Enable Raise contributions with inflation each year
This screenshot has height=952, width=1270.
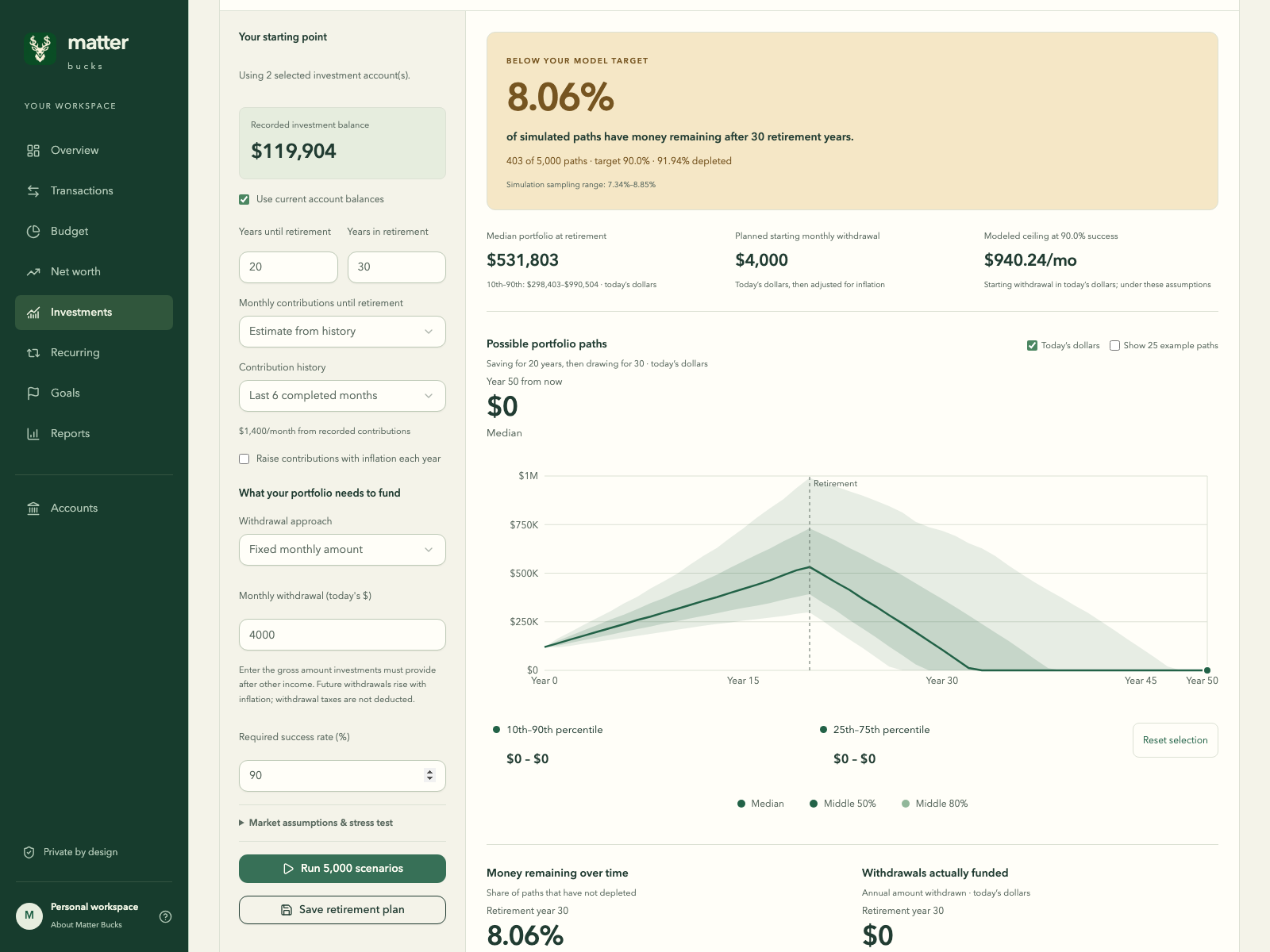point(244,459)
